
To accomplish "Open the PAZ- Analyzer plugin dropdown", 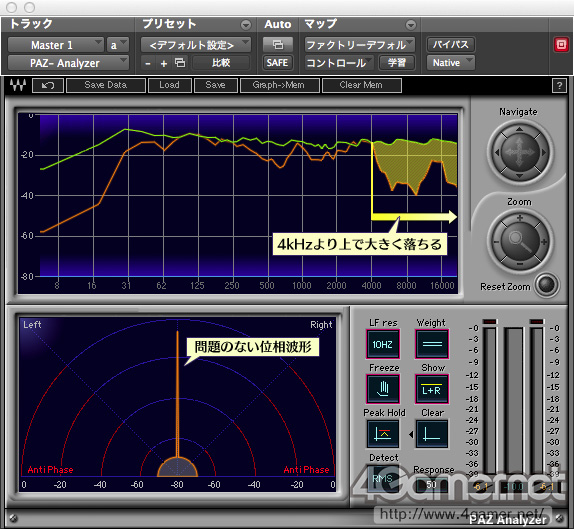I will [68, 63].
